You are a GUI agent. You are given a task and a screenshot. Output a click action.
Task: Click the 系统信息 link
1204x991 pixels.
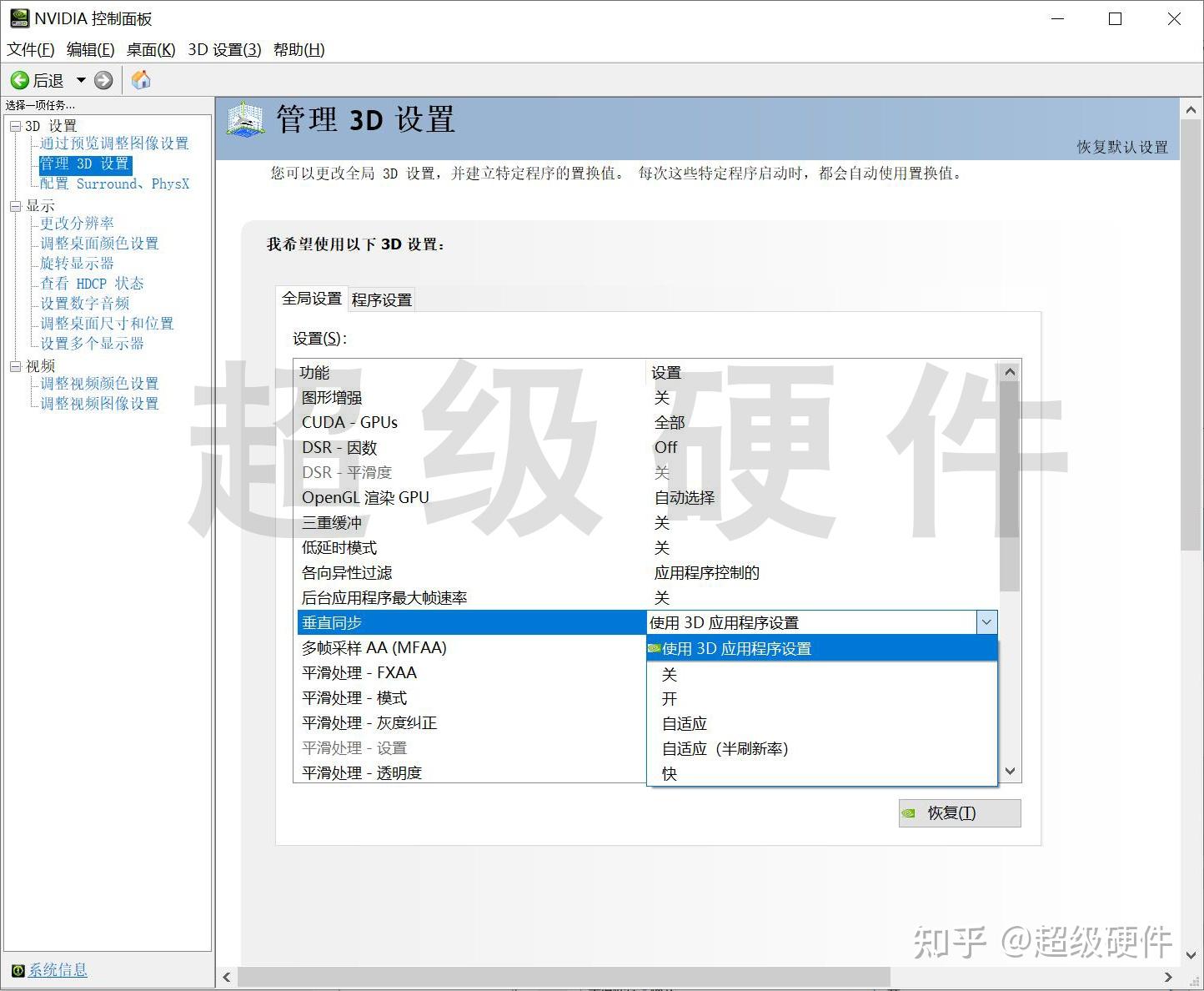click(58, 970)
